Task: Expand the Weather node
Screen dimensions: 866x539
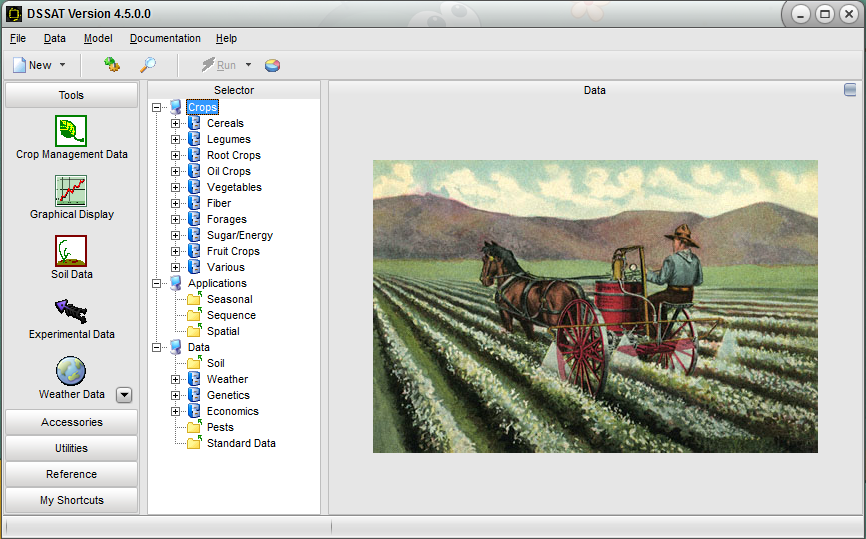Action: 175,379
